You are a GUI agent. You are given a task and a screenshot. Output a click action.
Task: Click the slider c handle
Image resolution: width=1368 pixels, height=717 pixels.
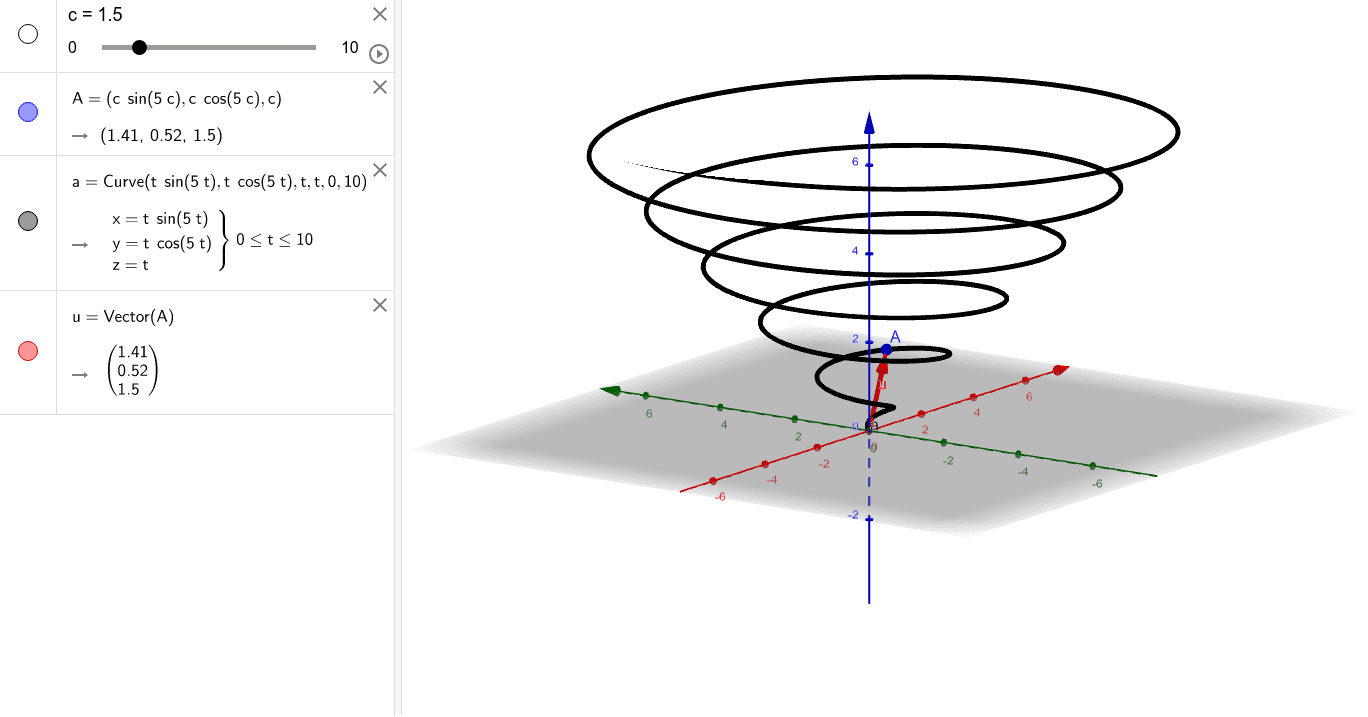(140, 47)
